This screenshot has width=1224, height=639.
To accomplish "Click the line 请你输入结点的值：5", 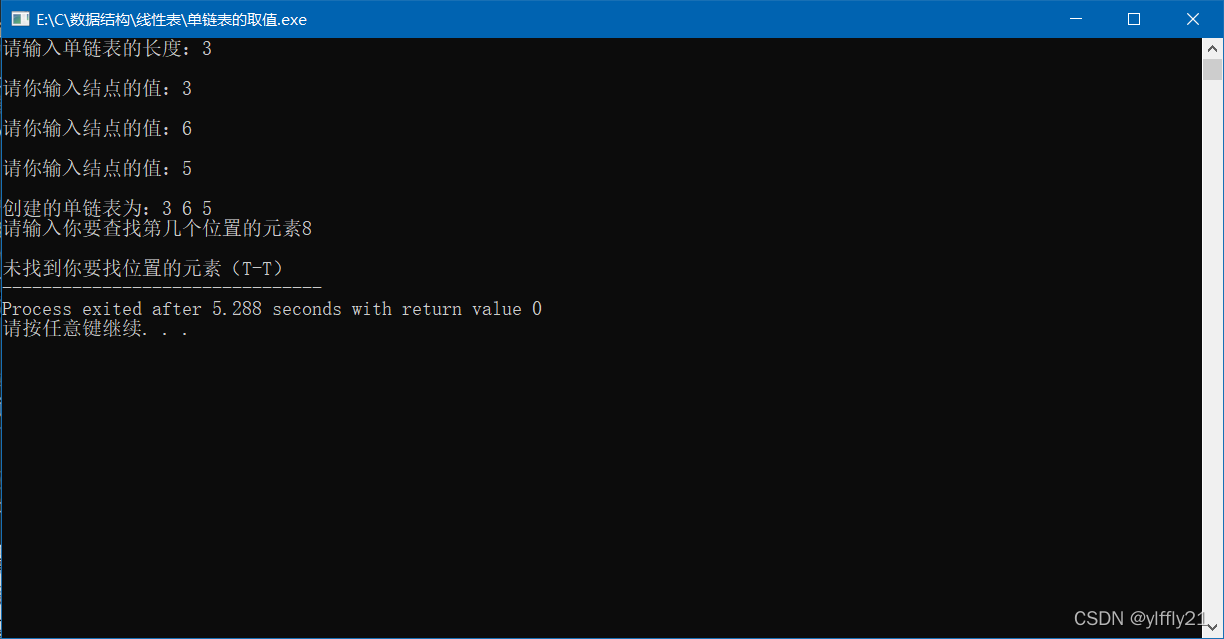I will click(97, 169).
